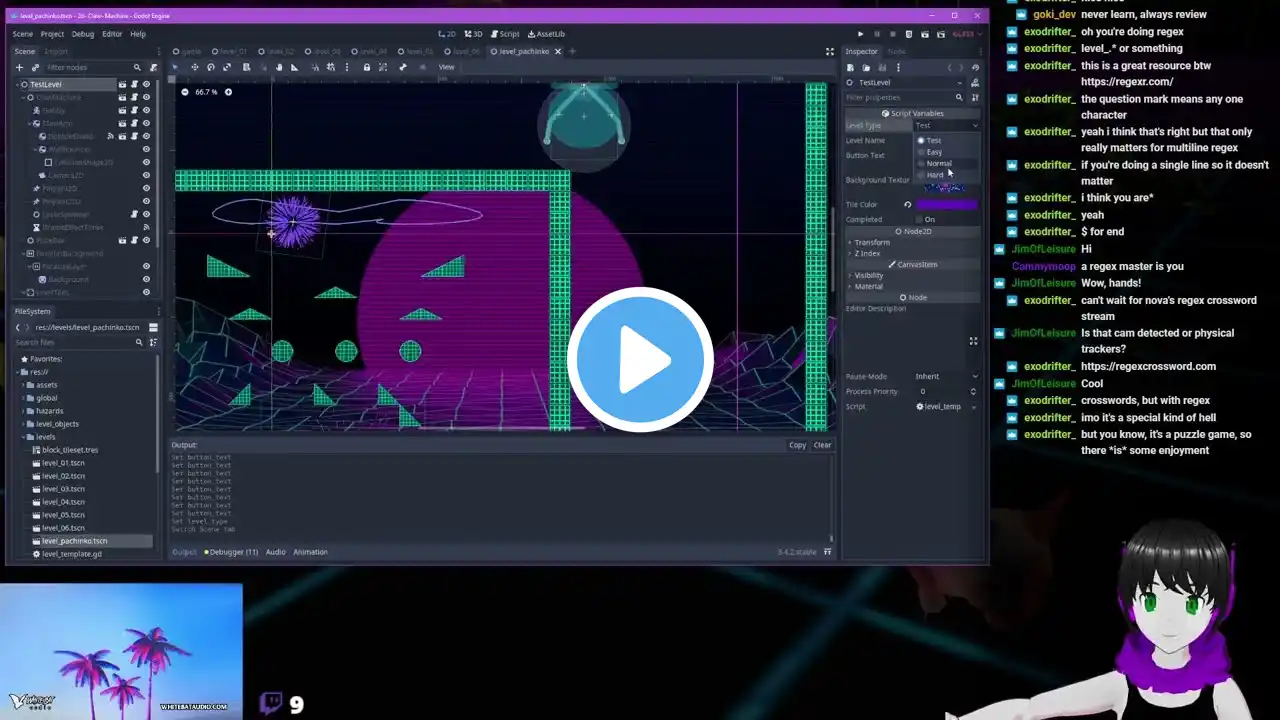Viewport: 1280px width, 720px height.
Task: Expand the Transform section in Inspector
Action: [871, 242]
